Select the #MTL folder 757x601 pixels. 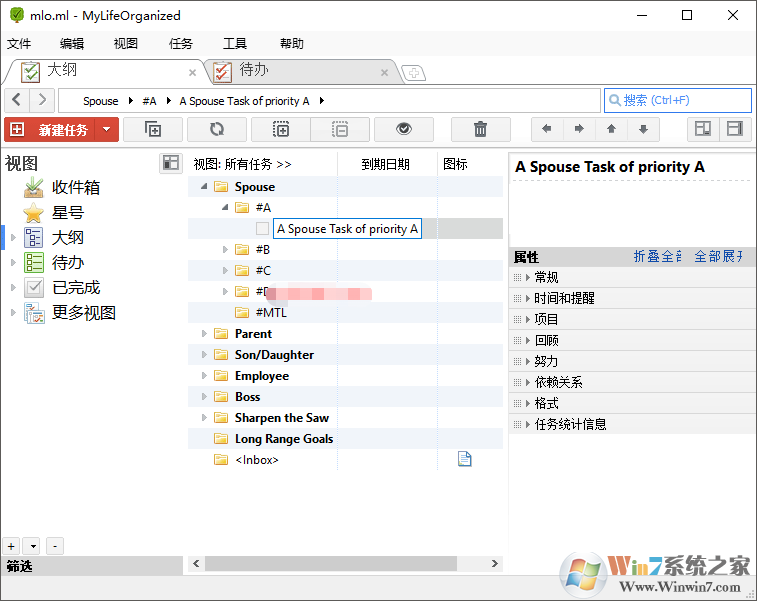[x=271, y=313]
